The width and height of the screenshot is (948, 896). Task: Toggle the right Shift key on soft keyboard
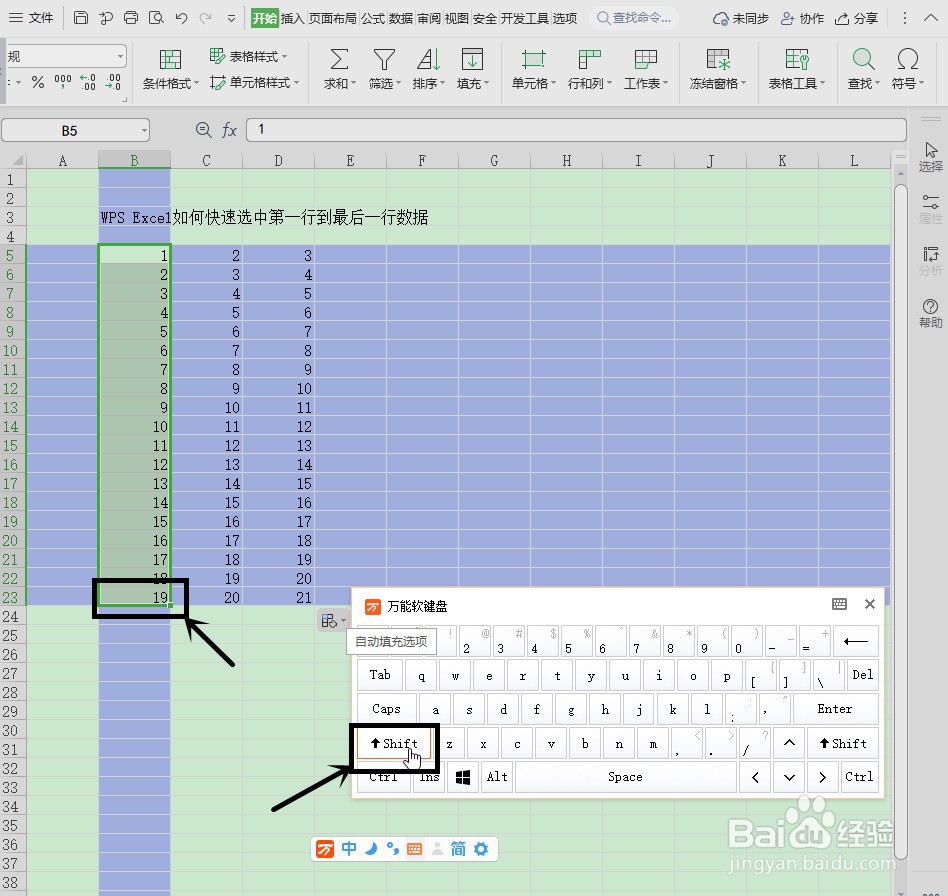[843, 743]
